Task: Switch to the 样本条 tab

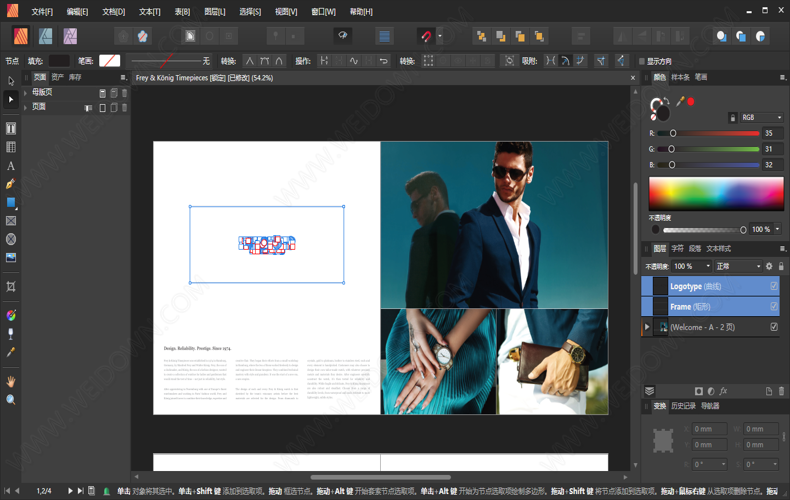Action: tap(680, 77)
